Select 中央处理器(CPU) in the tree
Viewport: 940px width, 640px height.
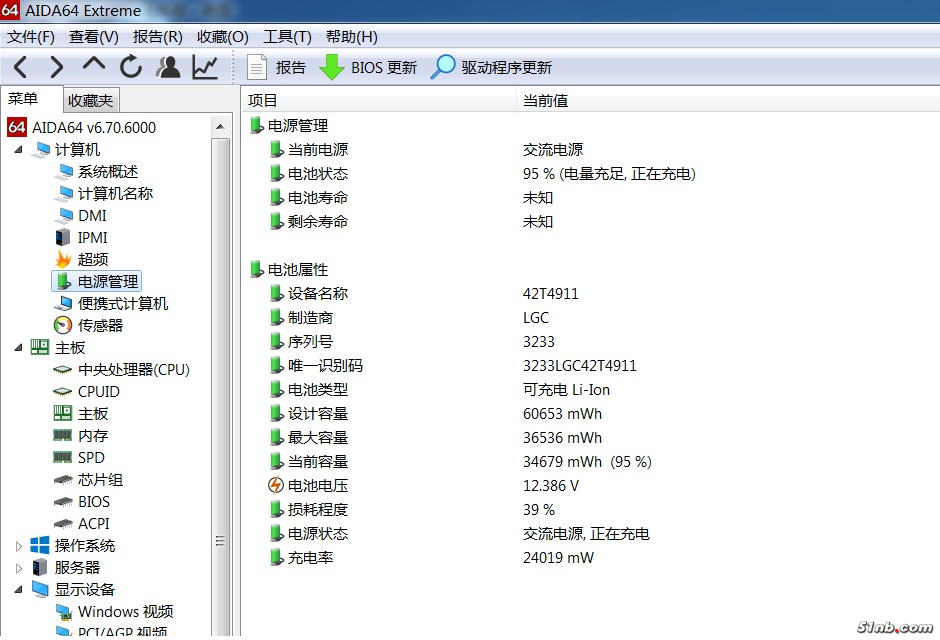coord(133,370)
